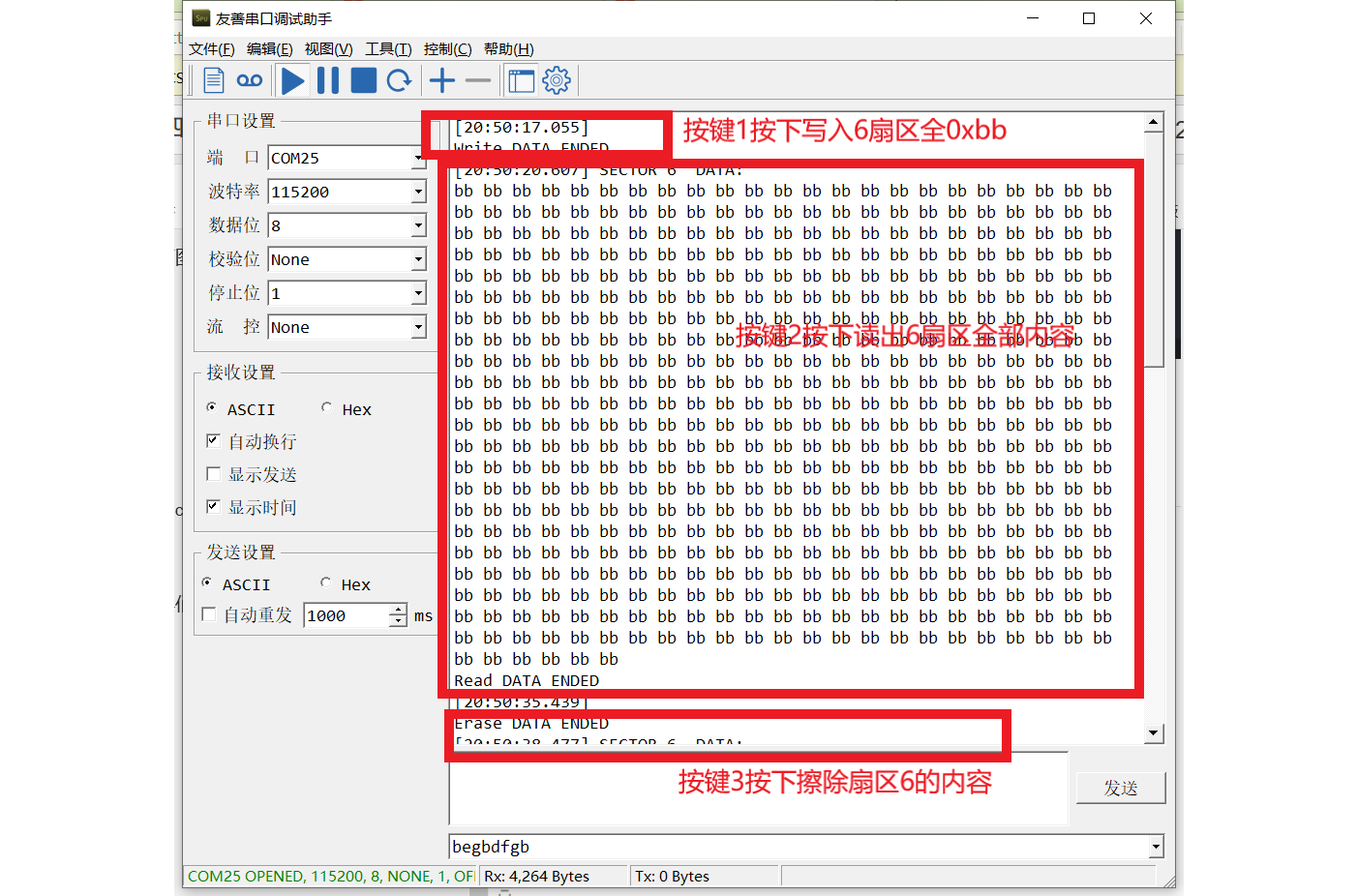Click the 1000 ms interval field
Viewport: 1357px width, 896px height.
click(x=347, y=615)
